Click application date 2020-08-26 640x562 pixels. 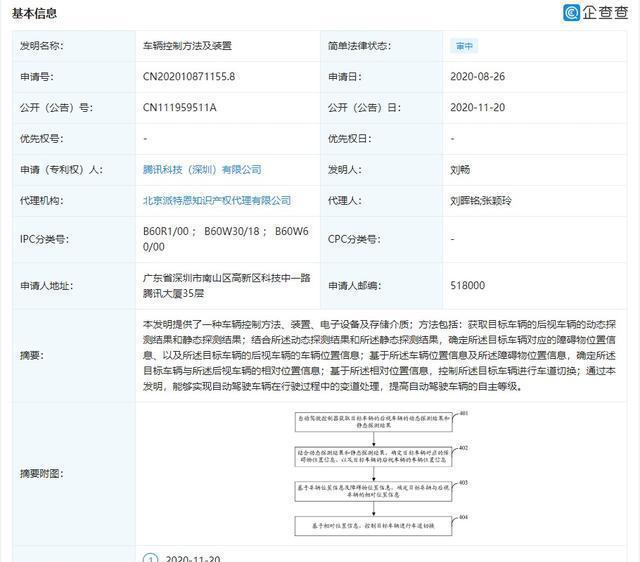tap(478, 77)
